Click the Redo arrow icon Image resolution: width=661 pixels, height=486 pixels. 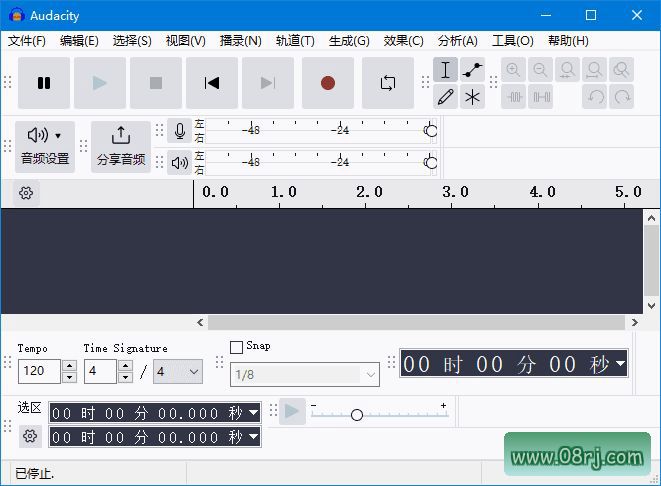tap(621, 97)
